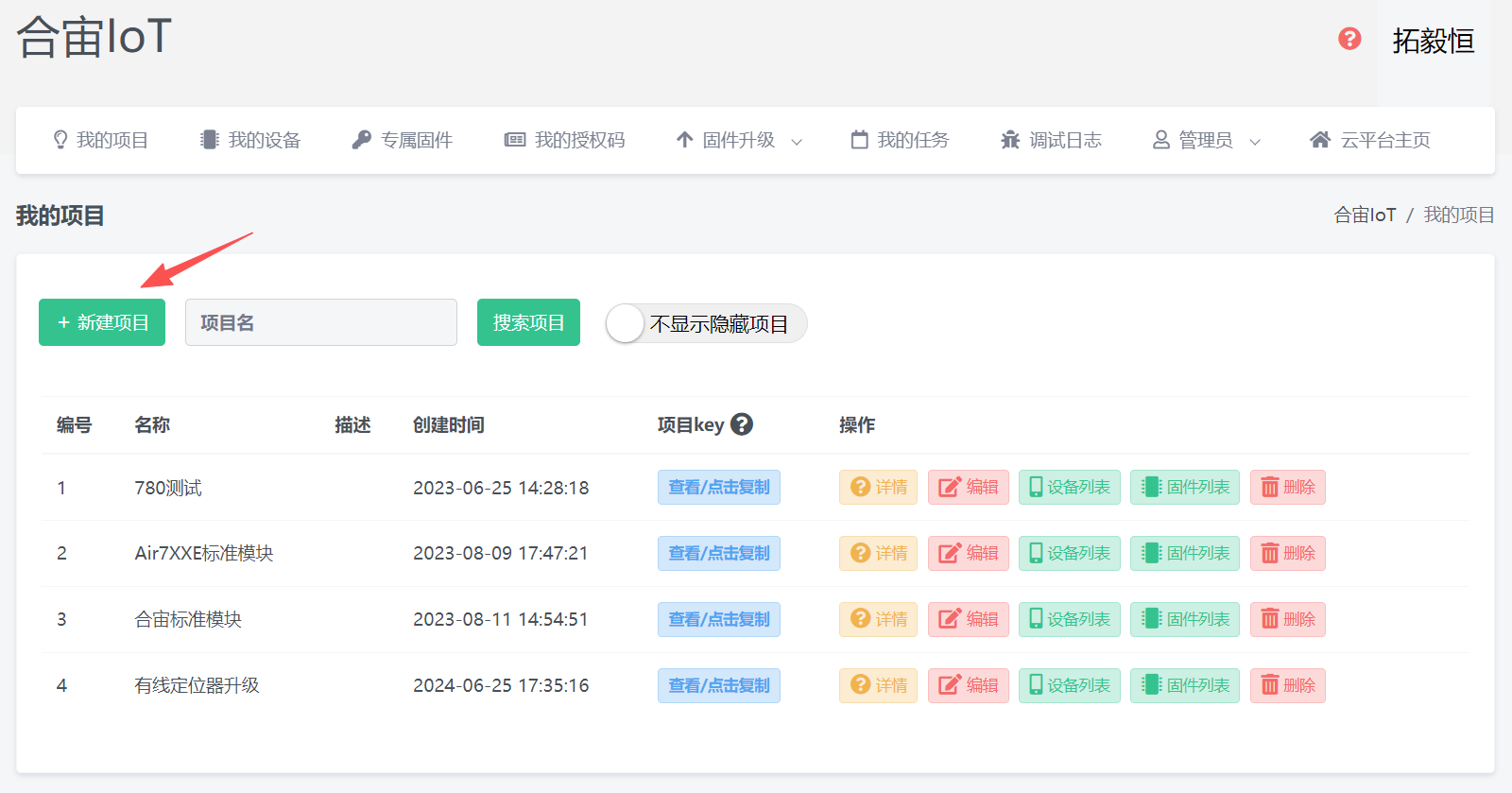
Task: Open 设备列表 for 合宙标准模块
Action: pos(1069,620)
